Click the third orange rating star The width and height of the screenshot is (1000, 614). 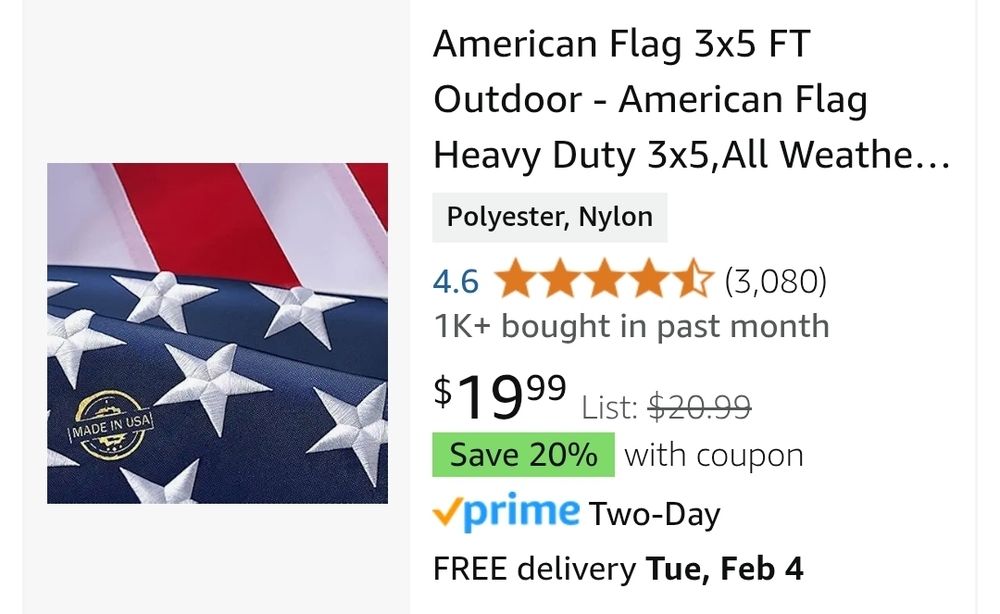pos(604,279)
